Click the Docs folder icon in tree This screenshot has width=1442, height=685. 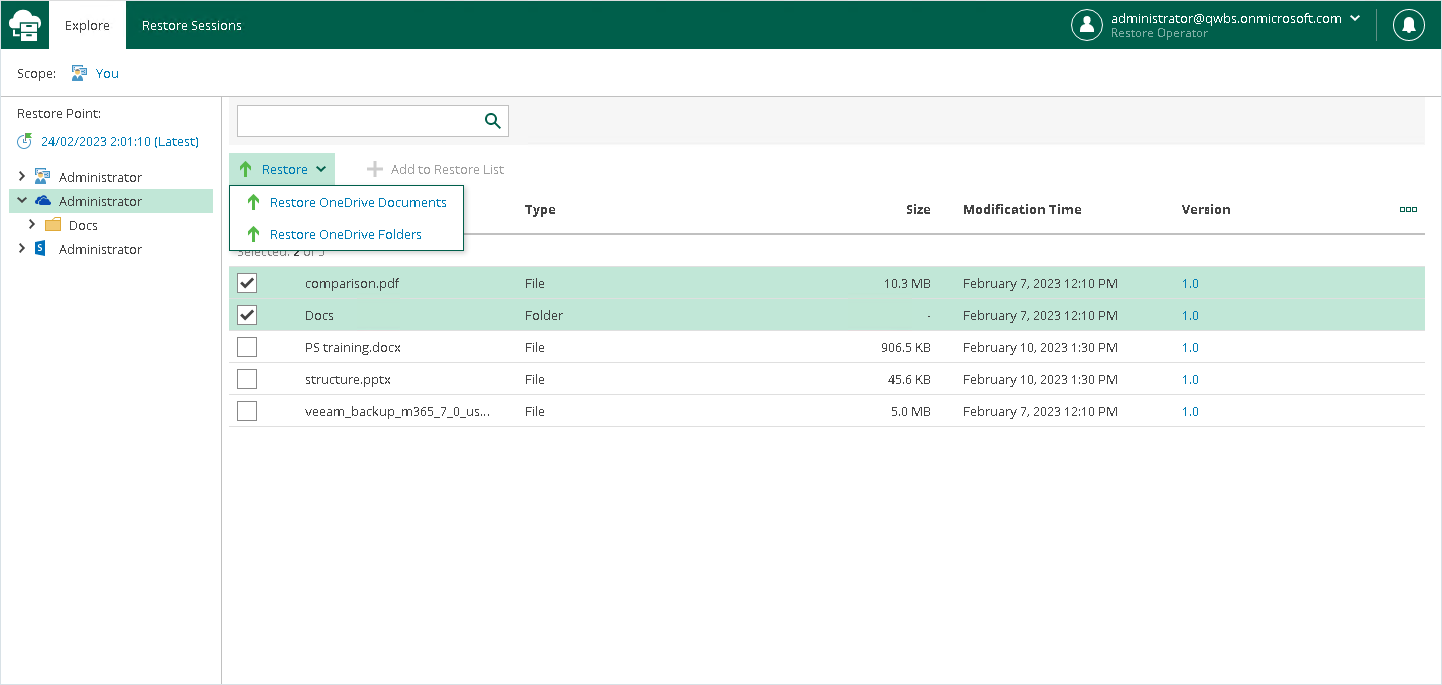pyautogui.click(x=53, y=225)
